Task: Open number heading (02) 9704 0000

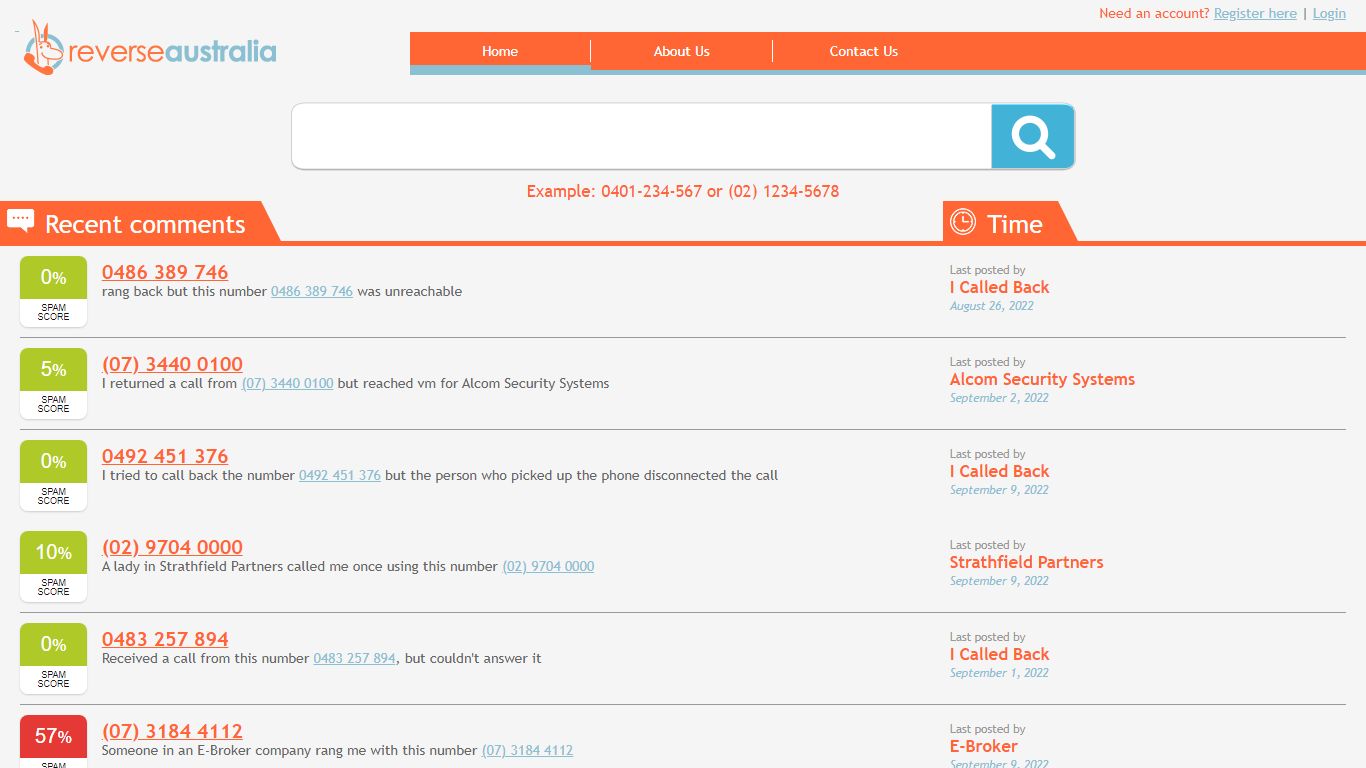Action: [x=172, y=547]
